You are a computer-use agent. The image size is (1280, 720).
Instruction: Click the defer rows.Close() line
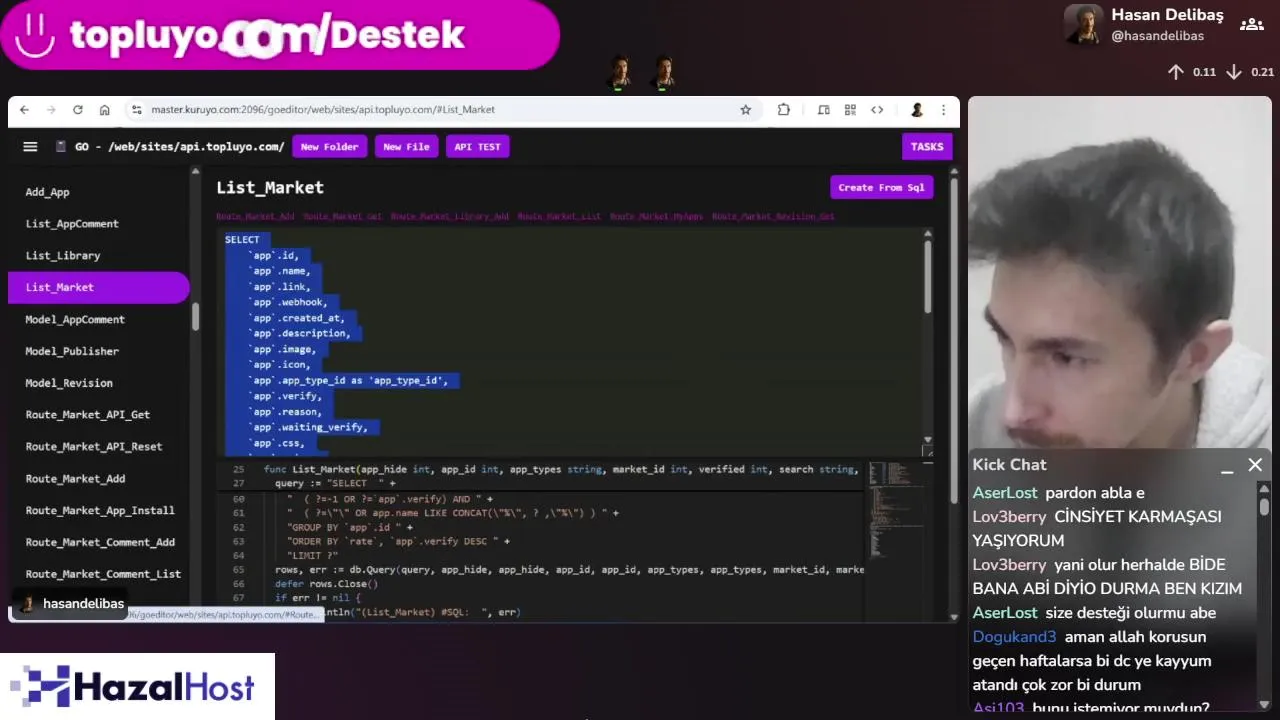pyautogui.click(x=327, y=584)
